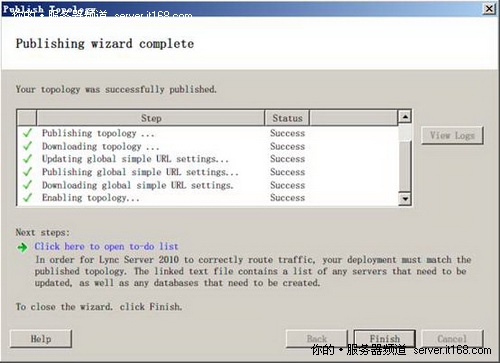Click the Status column header
500x363 pixels.
click(x=287, y=118)
